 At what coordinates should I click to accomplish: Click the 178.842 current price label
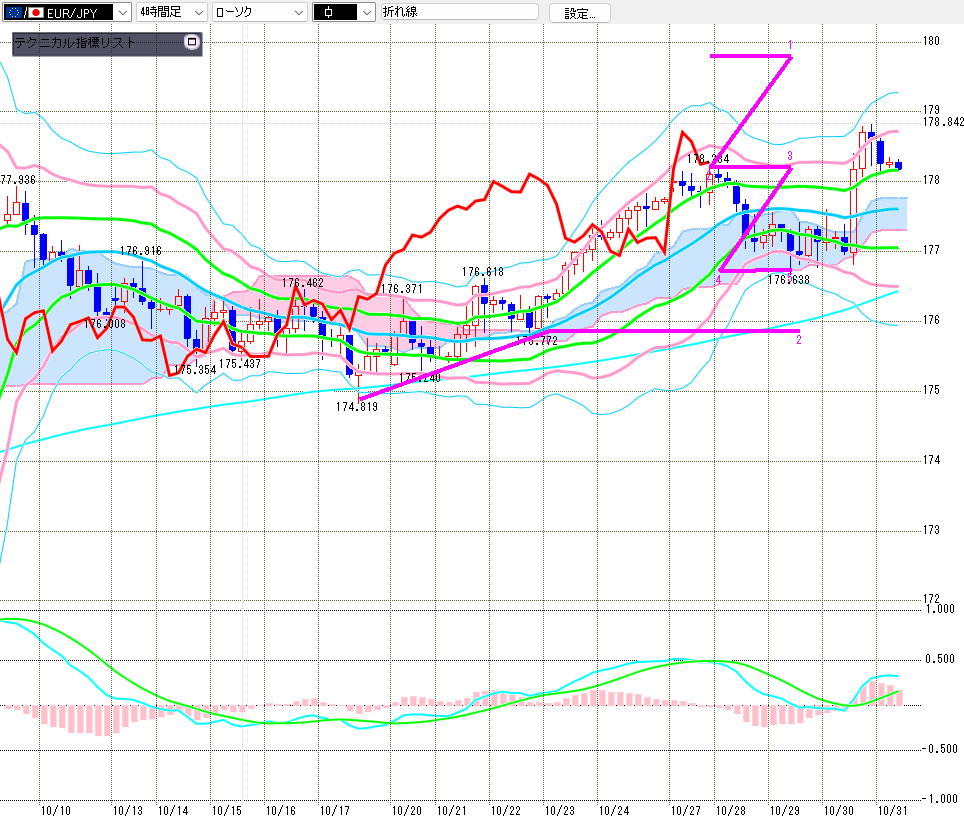[942, 122]
